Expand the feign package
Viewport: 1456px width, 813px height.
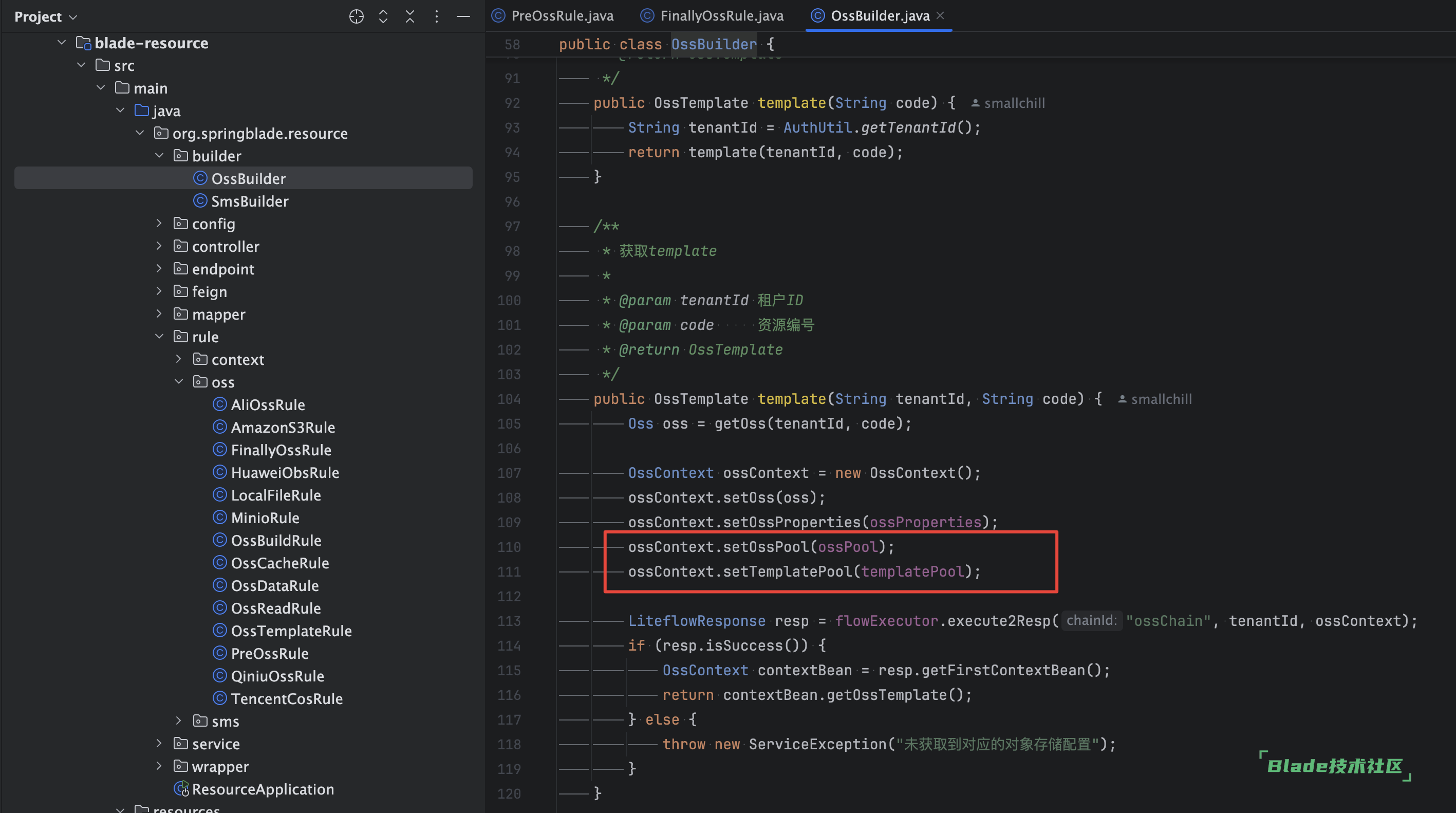tap(159, 291)
